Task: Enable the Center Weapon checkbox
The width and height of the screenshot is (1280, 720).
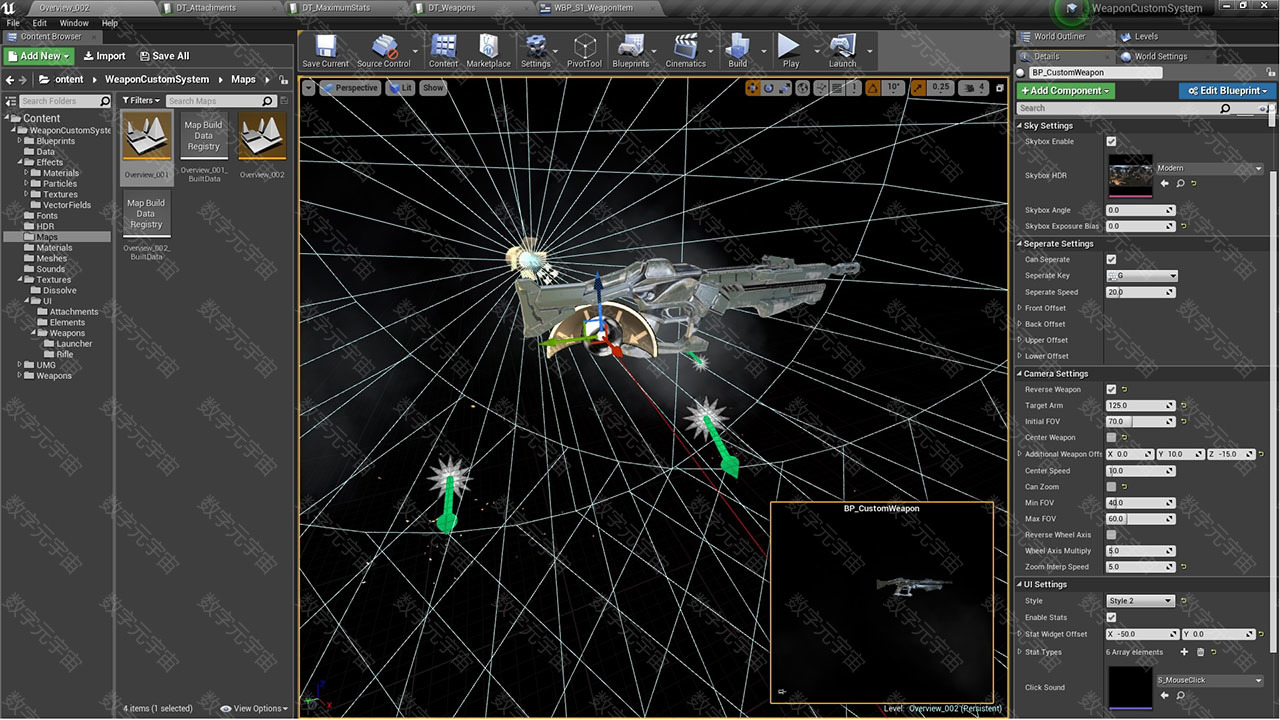Action: (x=1111, y=437)
